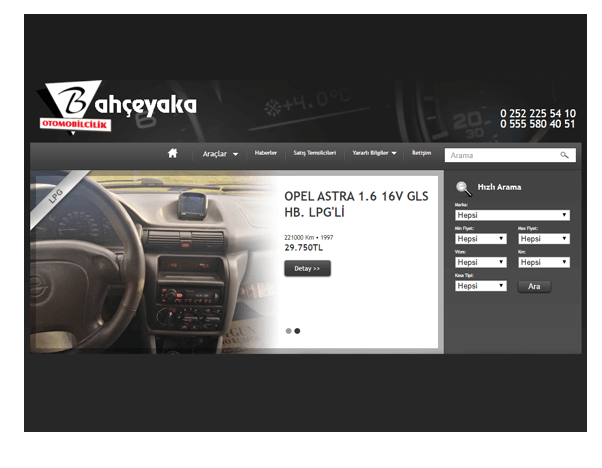Click the Hızlı Arama magnifying glass icon
Viewport: 602px width, 468px height.
[x=463, y=188]
